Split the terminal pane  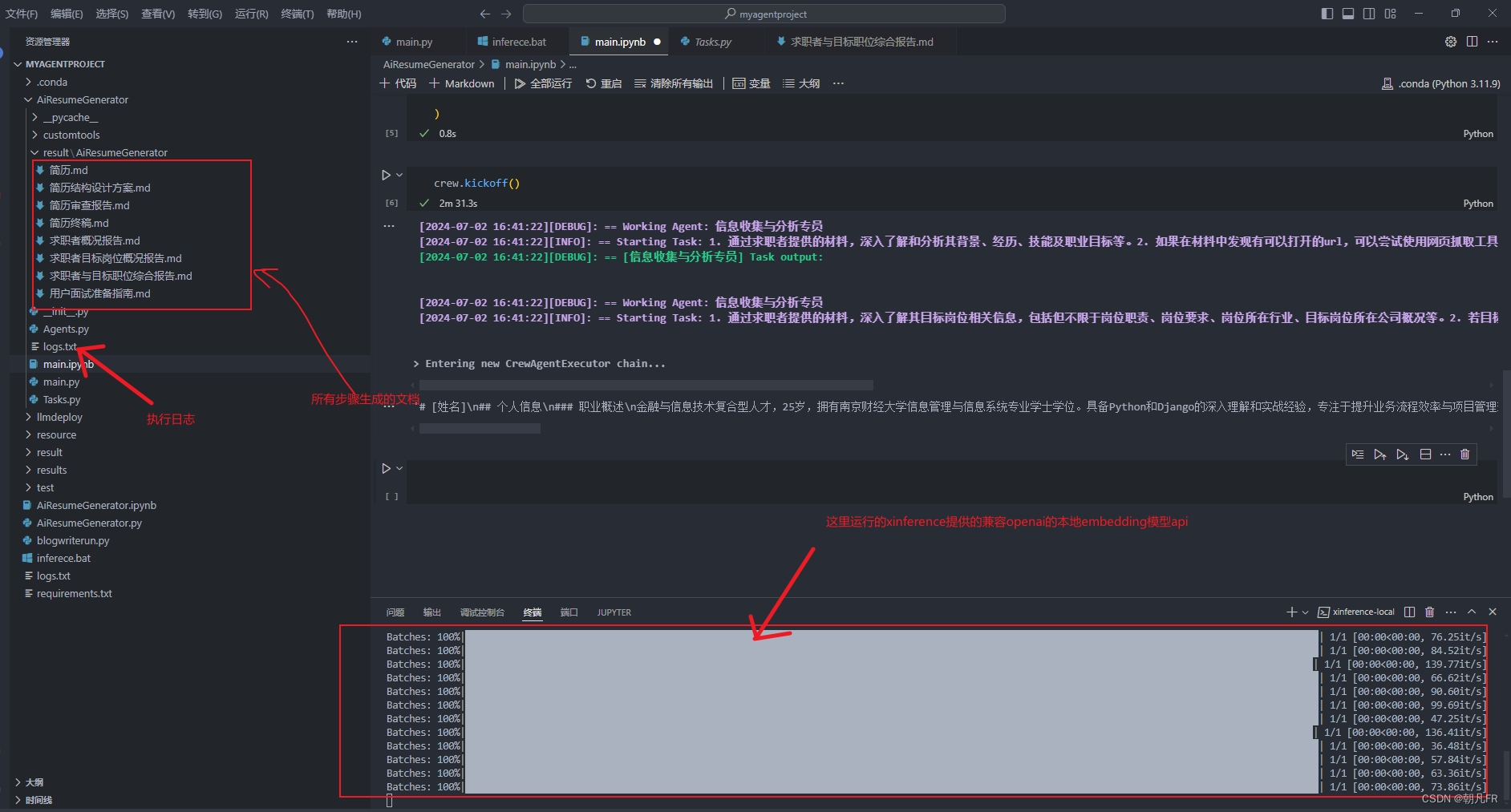[x=1410, y=612]
